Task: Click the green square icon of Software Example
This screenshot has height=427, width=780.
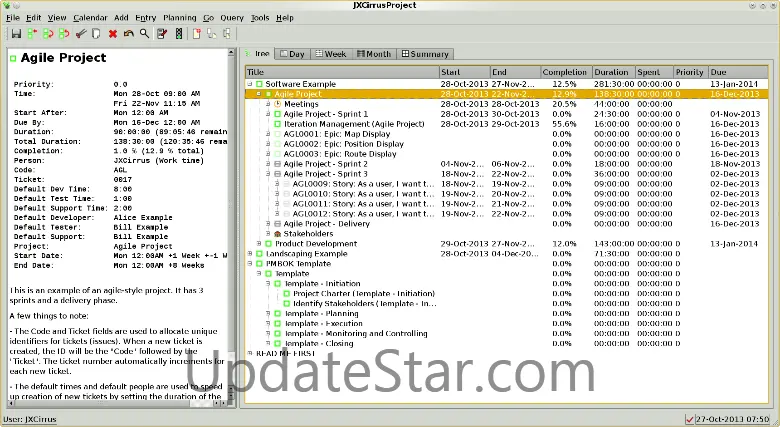Action: point(259,84)
